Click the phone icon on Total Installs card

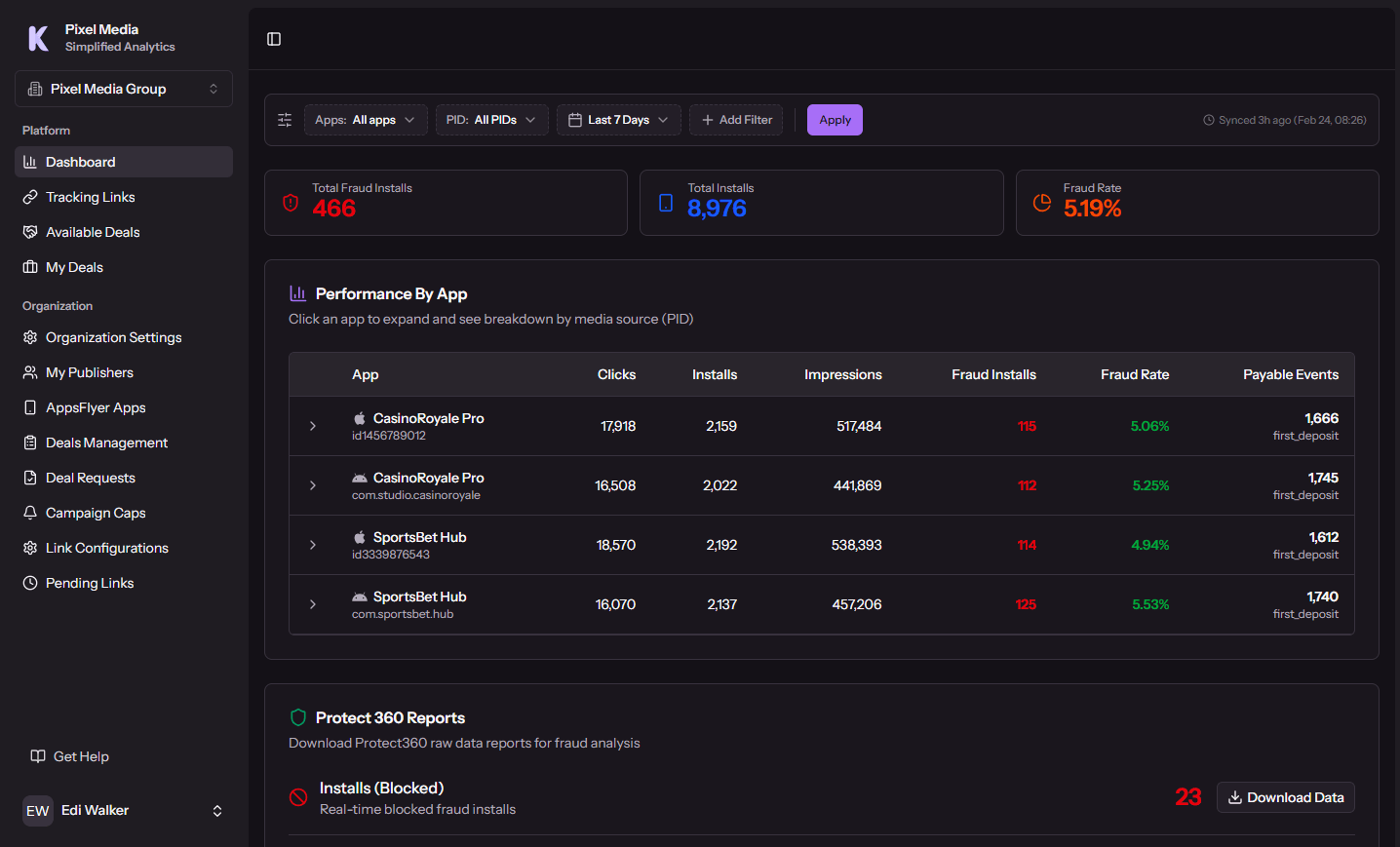point(666,203)
